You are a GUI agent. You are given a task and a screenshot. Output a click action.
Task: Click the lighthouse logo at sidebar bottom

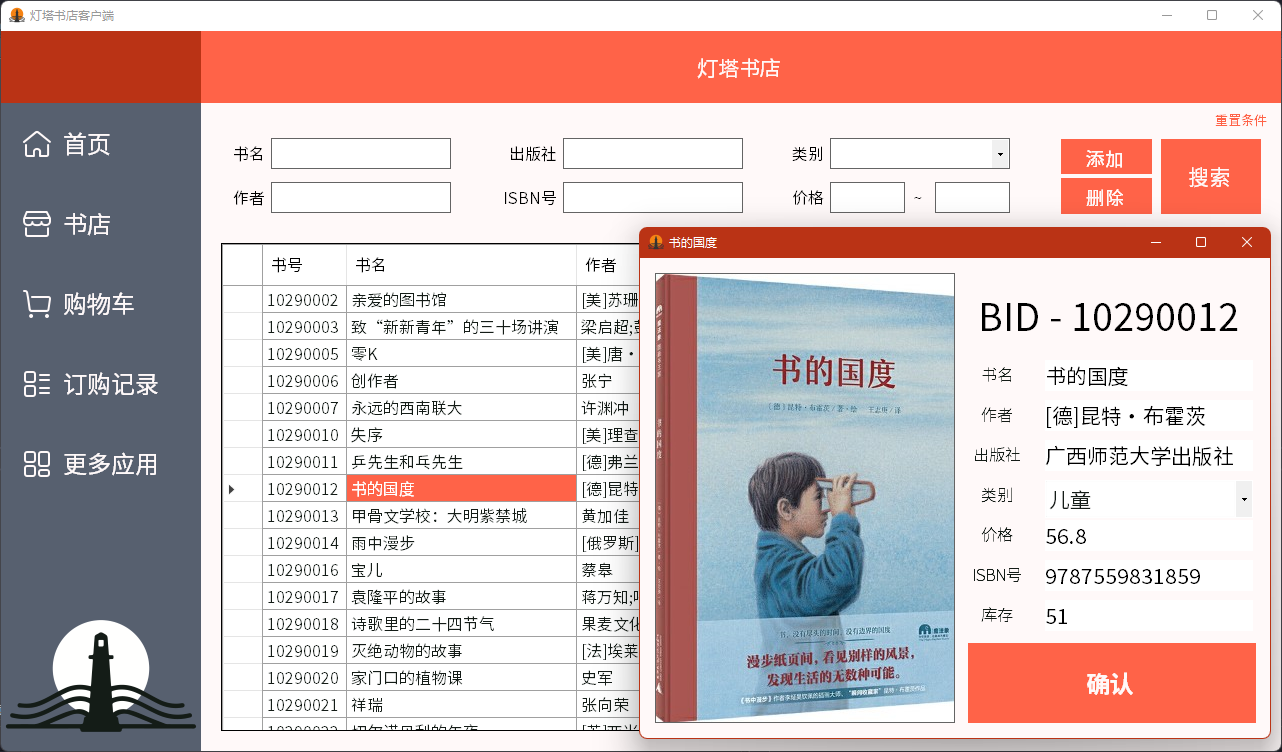100,675
